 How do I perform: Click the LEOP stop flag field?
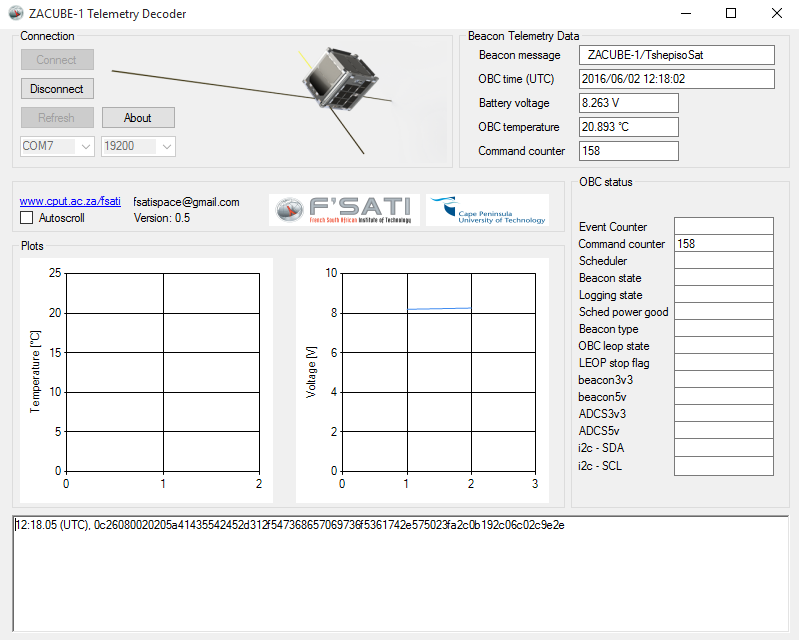(724, 362)
